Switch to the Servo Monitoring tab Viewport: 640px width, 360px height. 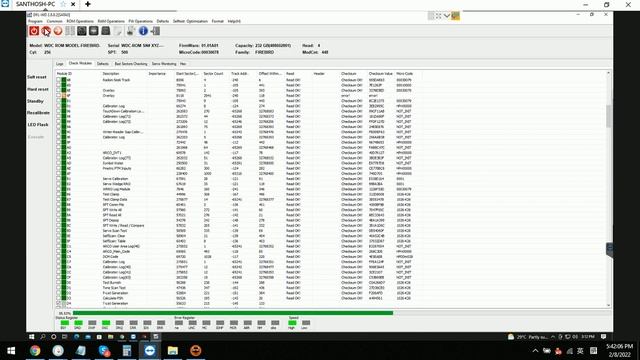[164, 64]
